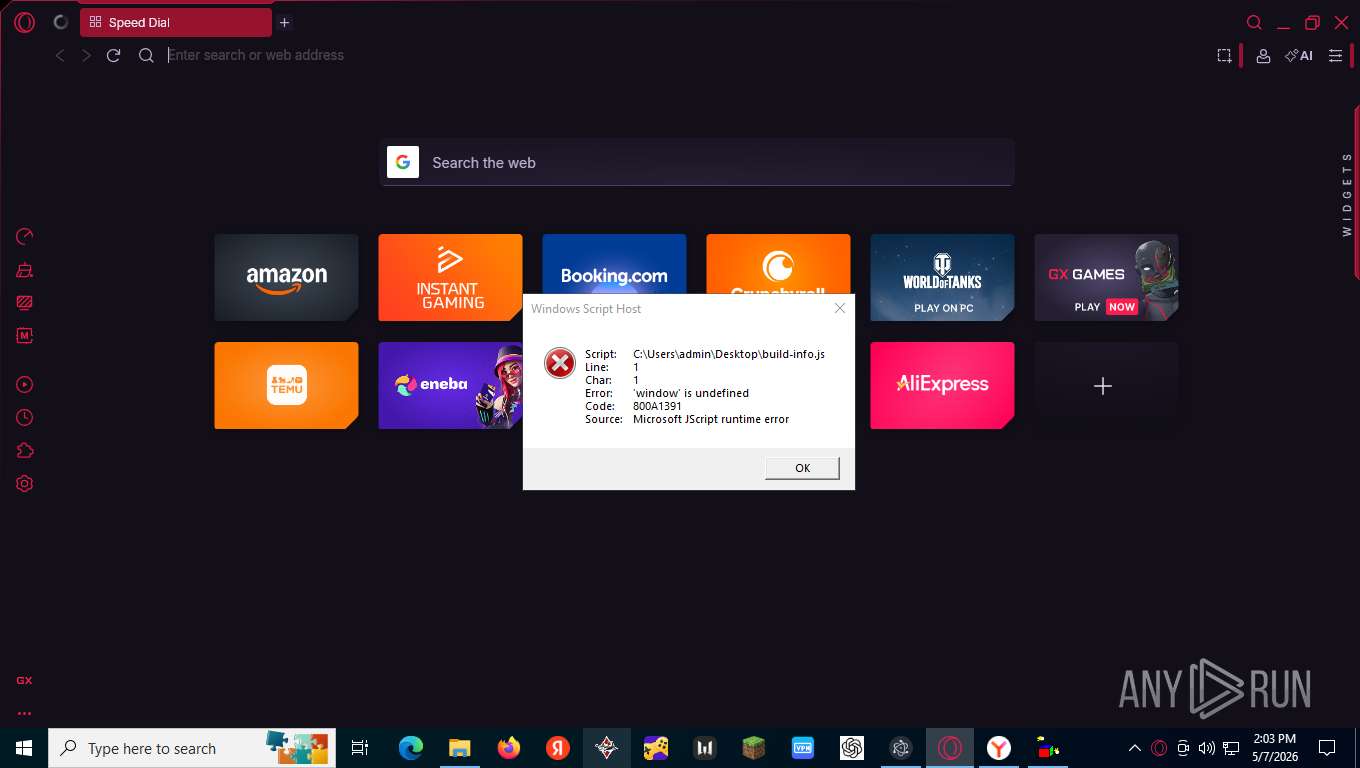Open the notification center

tap(1327, 748)
